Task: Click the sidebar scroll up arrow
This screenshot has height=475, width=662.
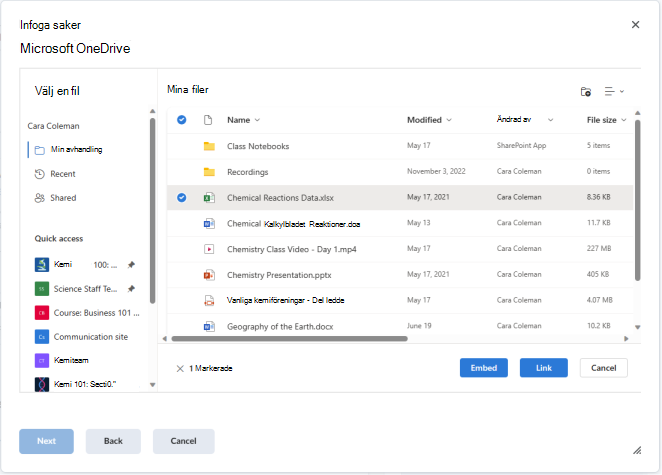Action: point(152,111)
